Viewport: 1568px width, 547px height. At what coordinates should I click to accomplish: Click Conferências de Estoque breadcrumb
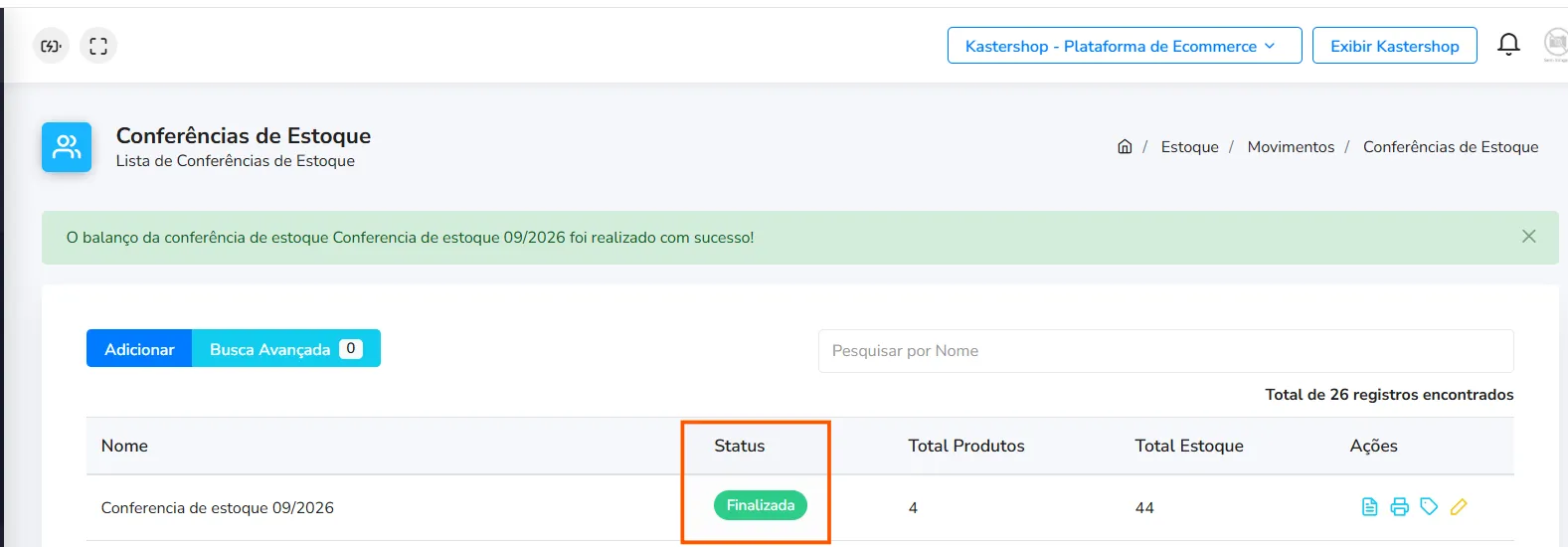click(1451, 146)
